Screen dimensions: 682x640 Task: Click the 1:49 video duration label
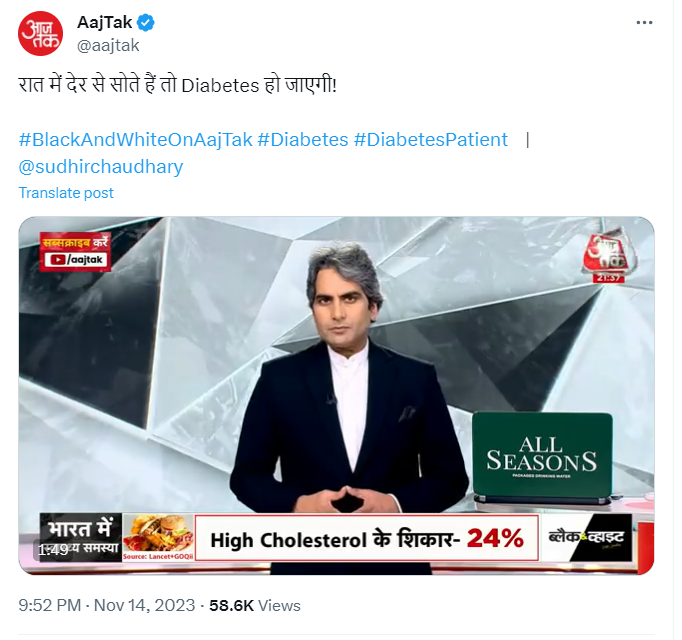(x=53, y=549)
